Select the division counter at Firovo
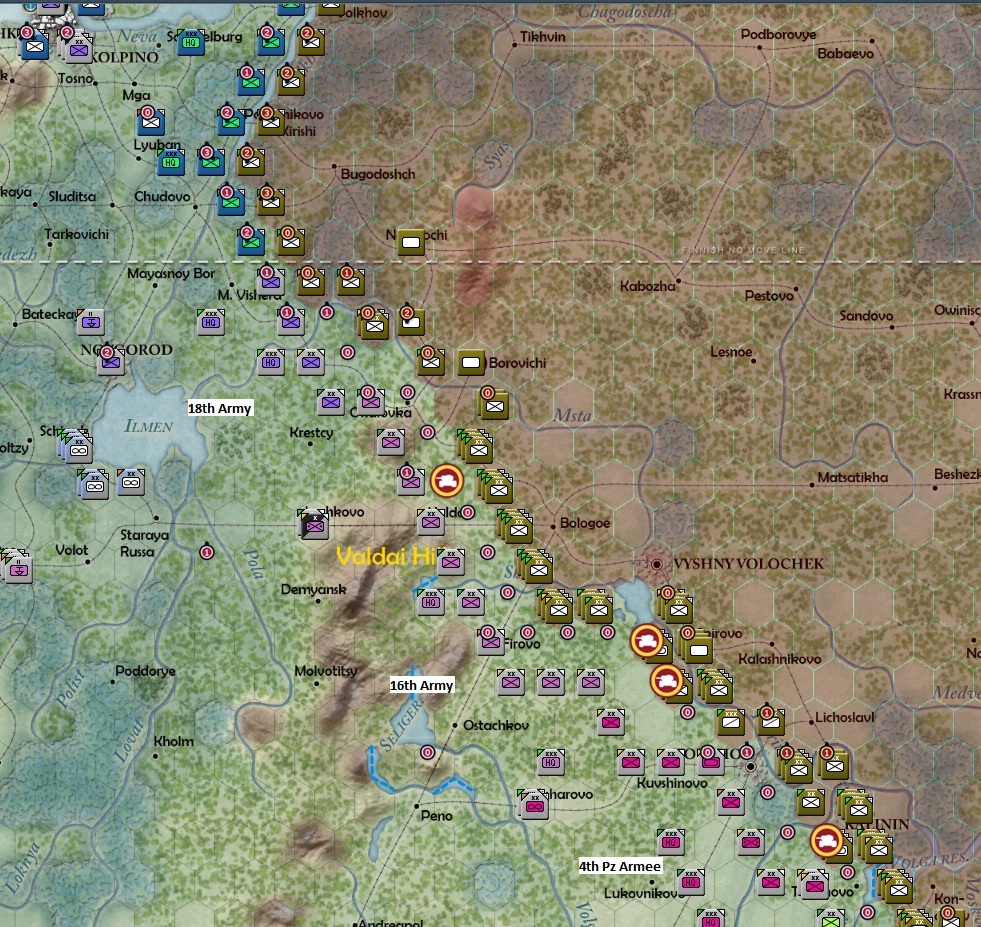Viewport: 981px width, 927px height. (490, 641)
